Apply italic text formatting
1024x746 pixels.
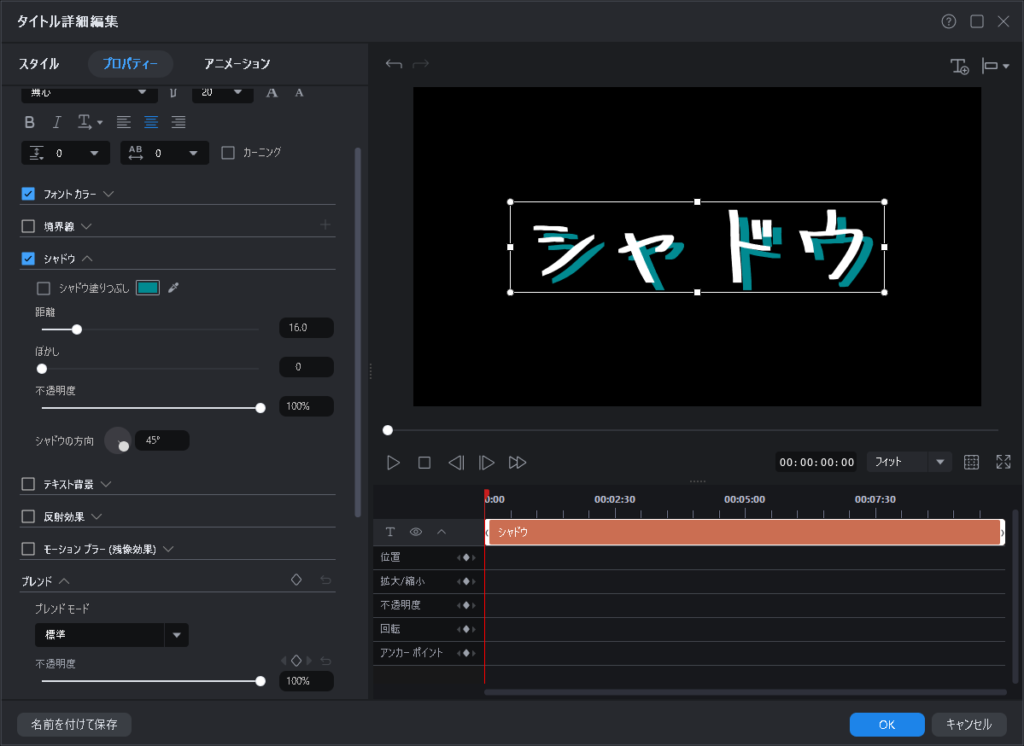(x=57, y=122)
